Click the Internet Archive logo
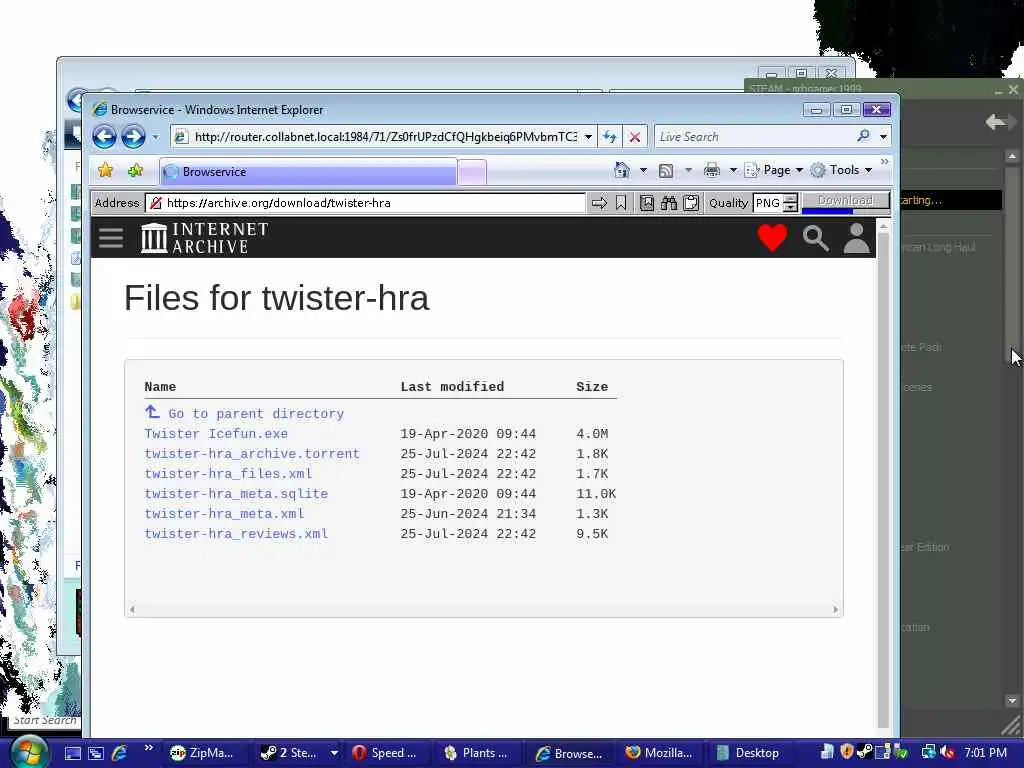The height and width of the screenshot is (768, 1024). tap(204, 238)
